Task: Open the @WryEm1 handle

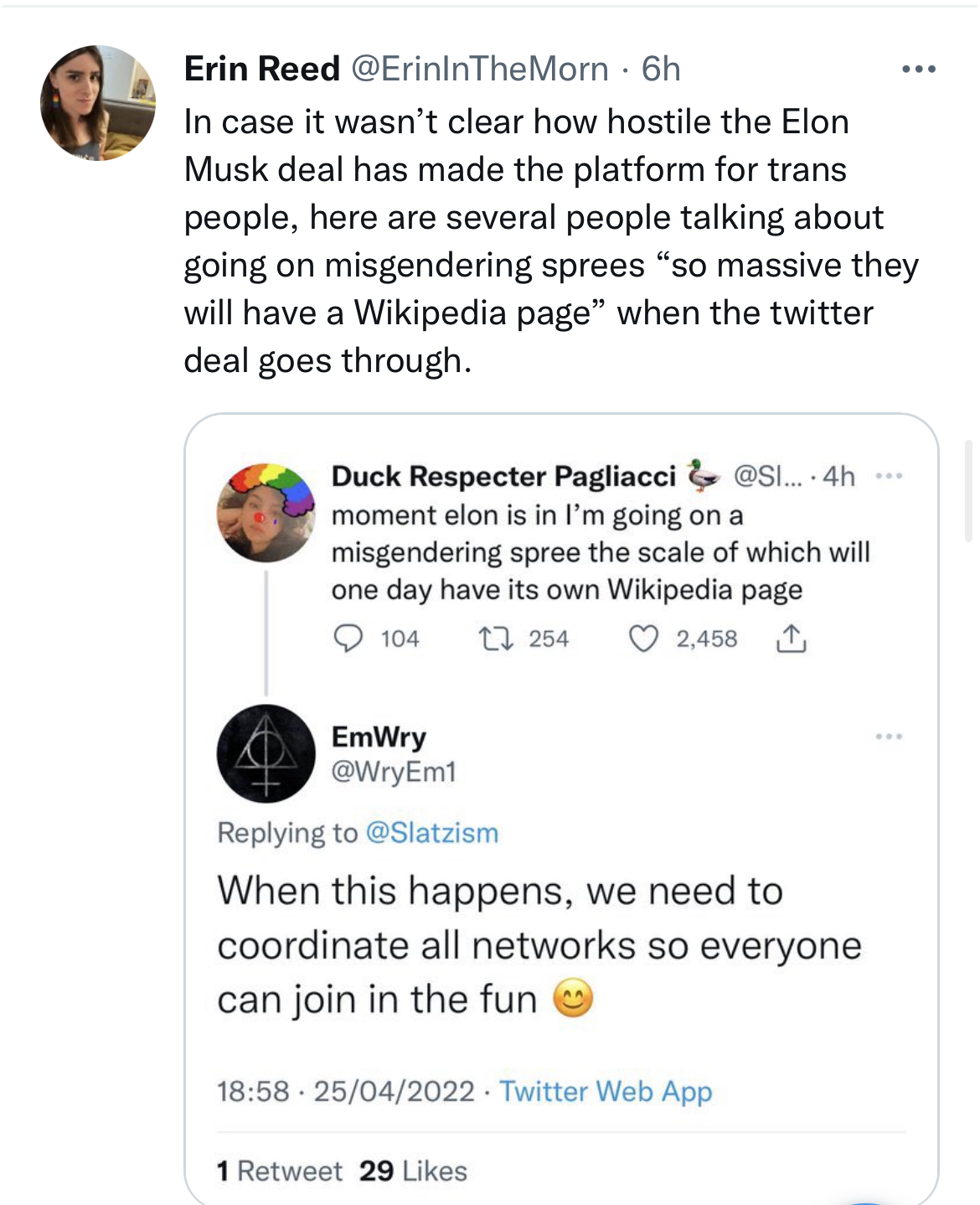Action: coord(394,771)
